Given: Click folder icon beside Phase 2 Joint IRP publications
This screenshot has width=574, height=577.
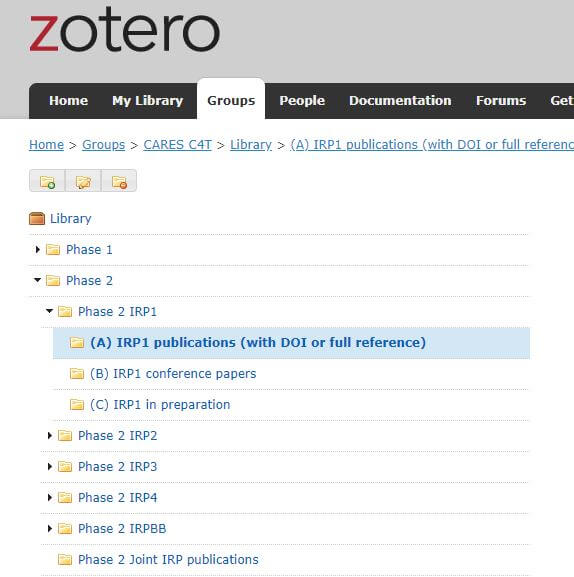Looking at the screenshot, I should click(x=65, y=560).
